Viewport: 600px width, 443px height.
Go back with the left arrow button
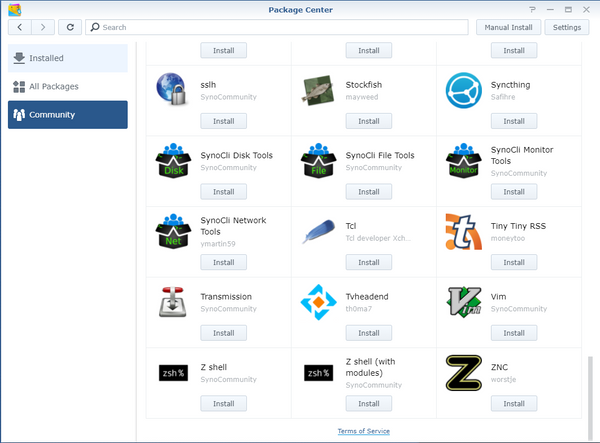21,27
